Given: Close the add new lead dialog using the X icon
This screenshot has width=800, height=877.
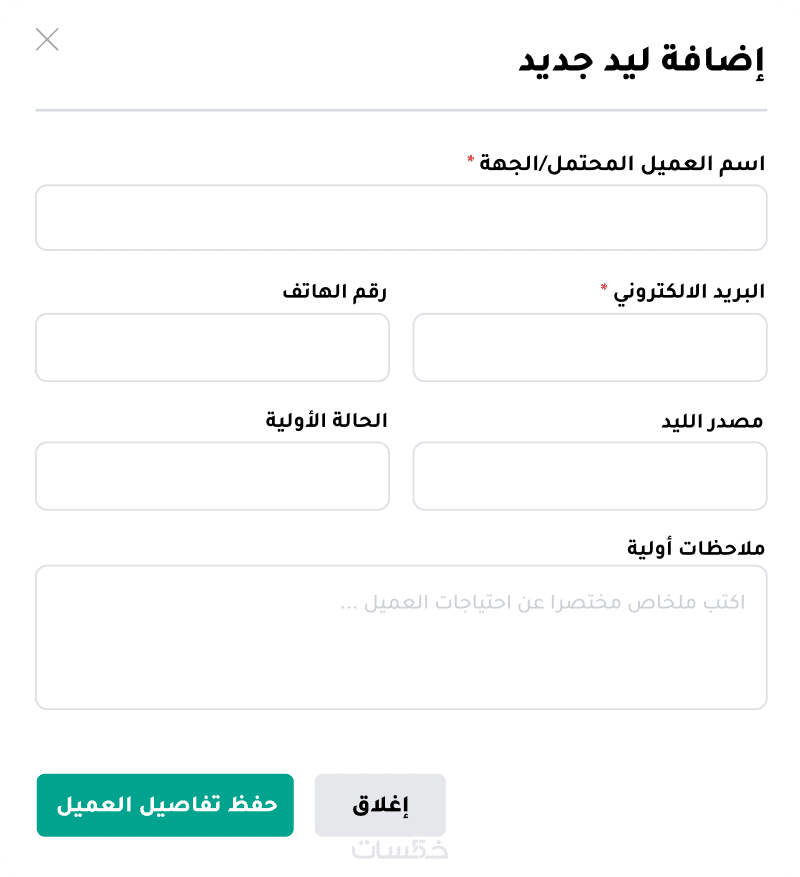Looking at the screenshot, I should pyautogui.click(x=47, y=40).
